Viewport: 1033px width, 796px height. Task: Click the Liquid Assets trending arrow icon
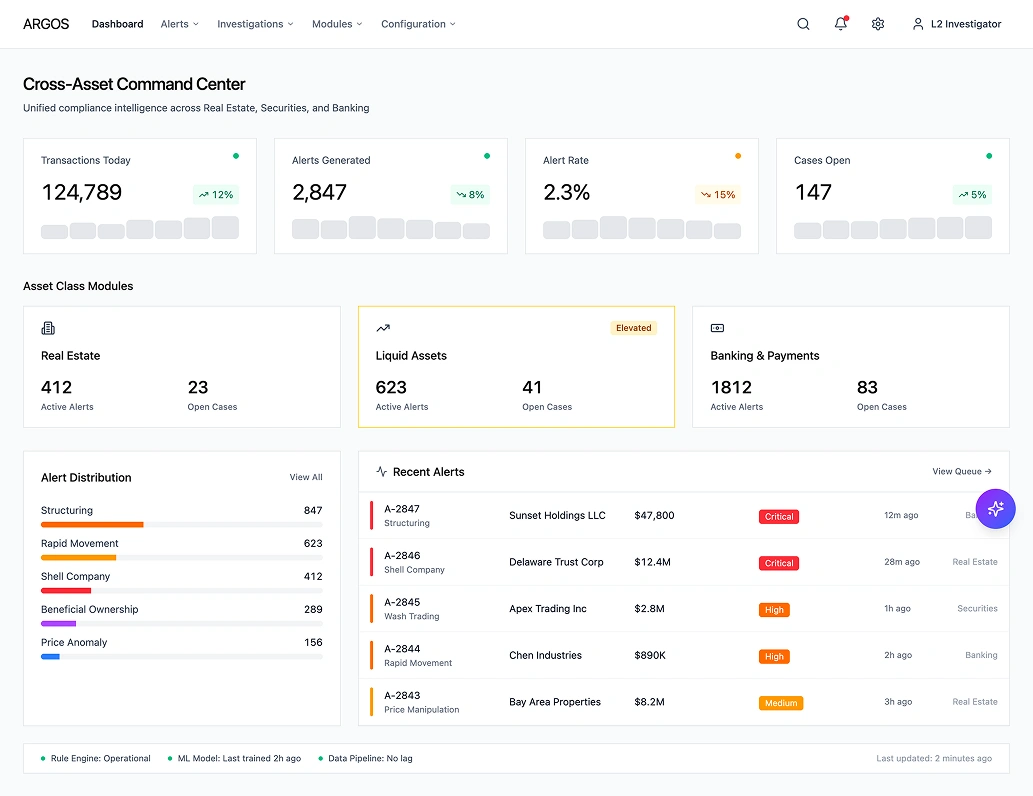click(x=383, y=327)
